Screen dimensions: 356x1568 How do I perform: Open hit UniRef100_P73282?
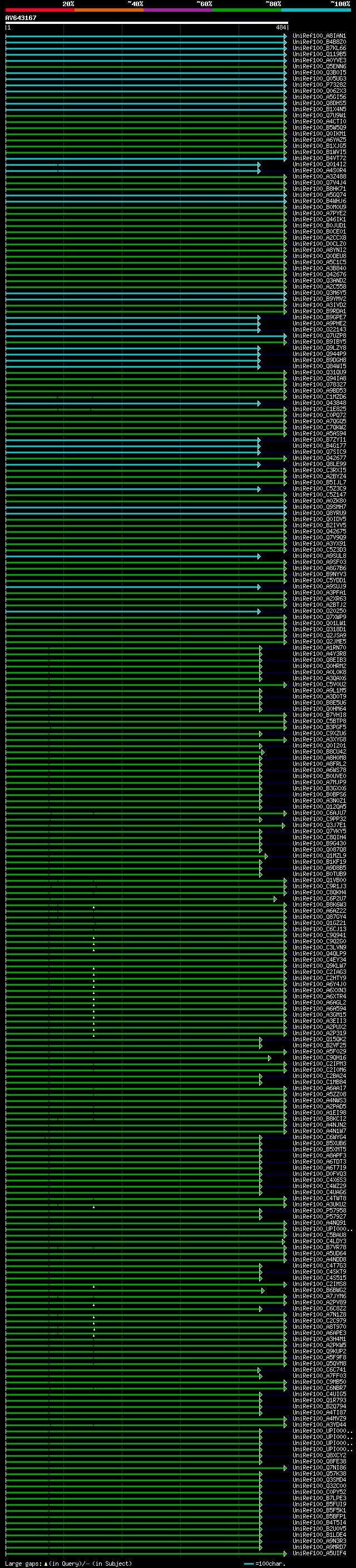[319, 85]
